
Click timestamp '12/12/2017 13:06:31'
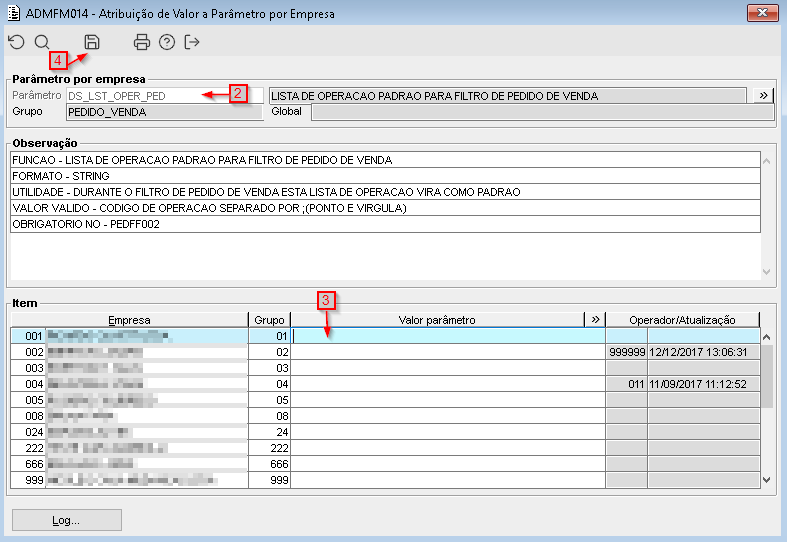coord(704,352)
